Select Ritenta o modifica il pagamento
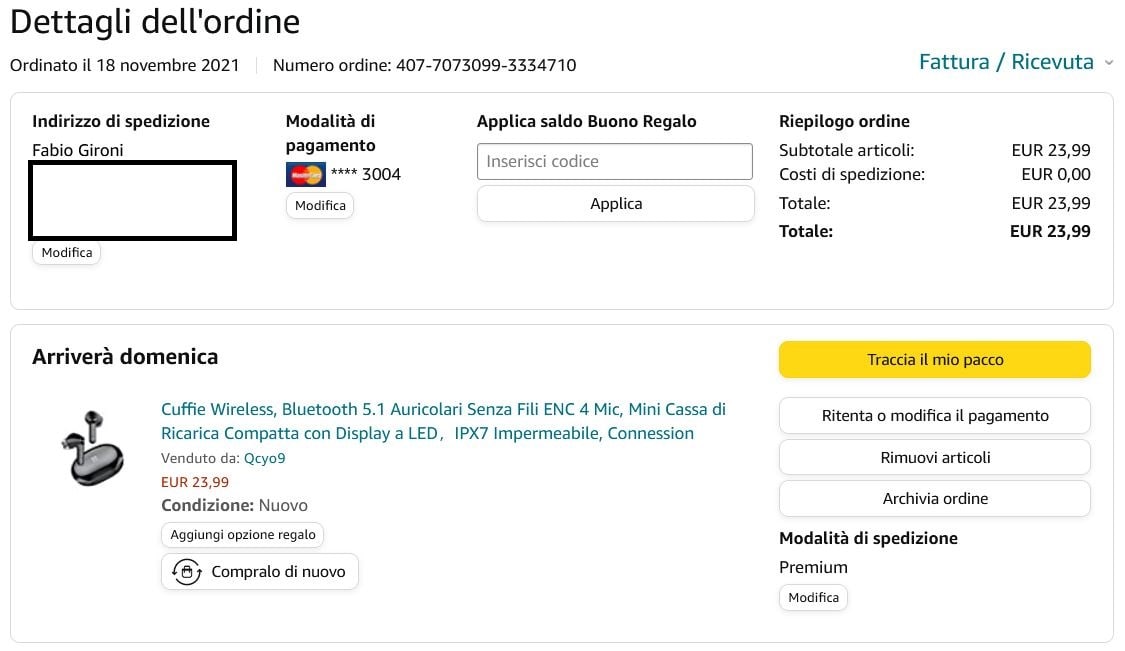 [x=934, y=416]
